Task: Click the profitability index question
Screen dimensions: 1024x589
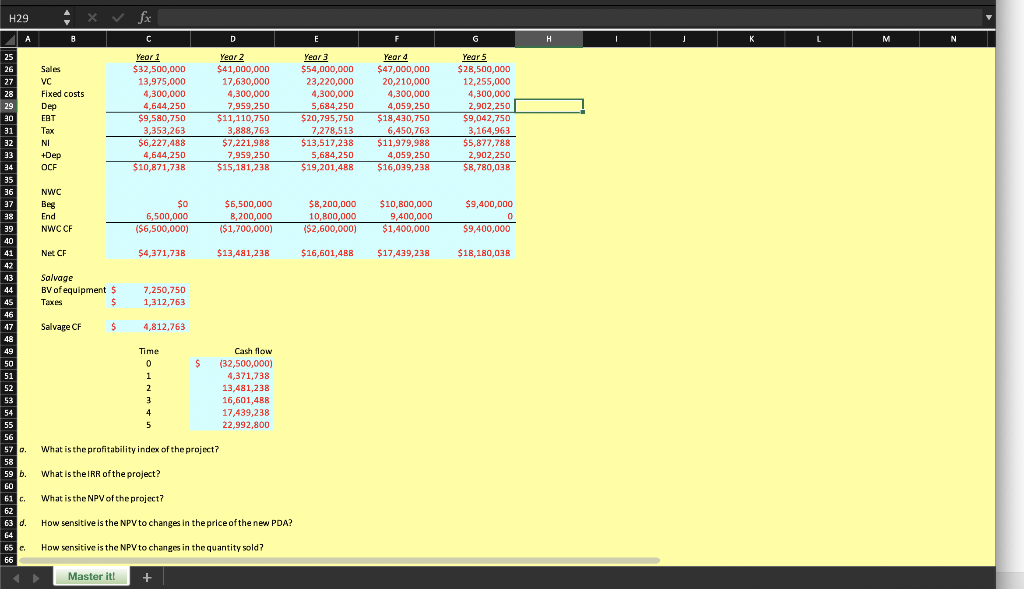Action: [x=130, y=449]
